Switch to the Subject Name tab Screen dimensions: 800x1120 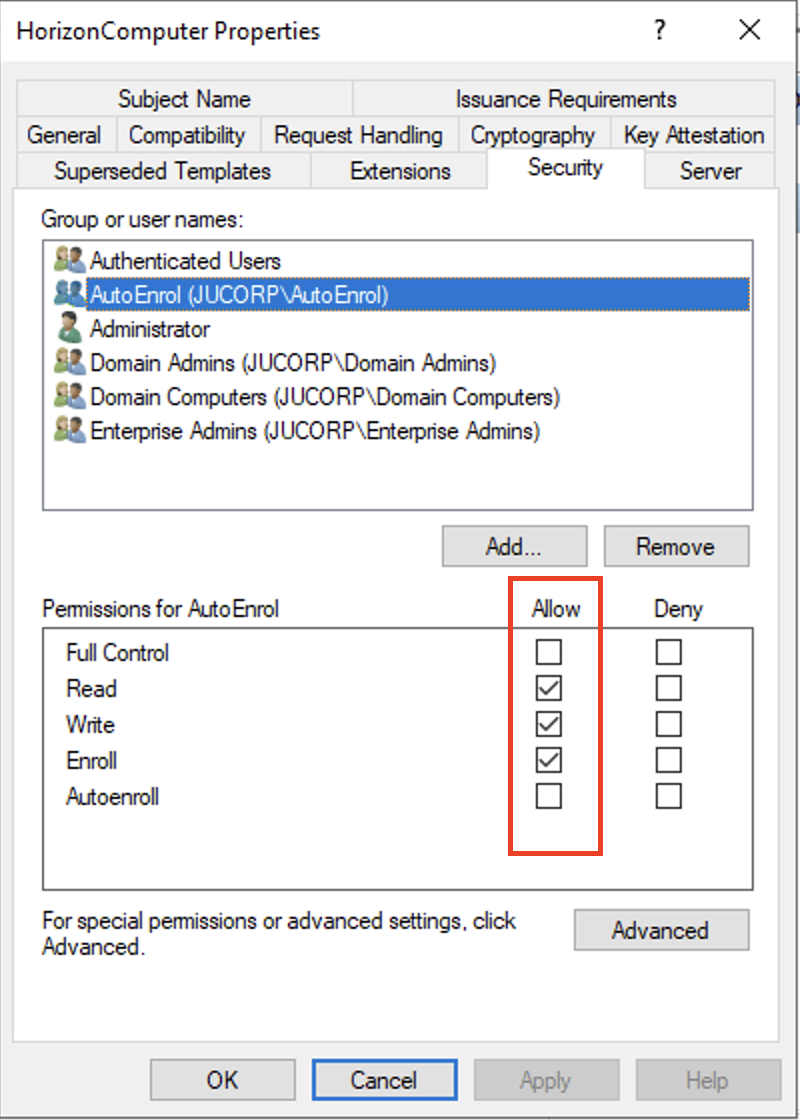tap(184, 99)
